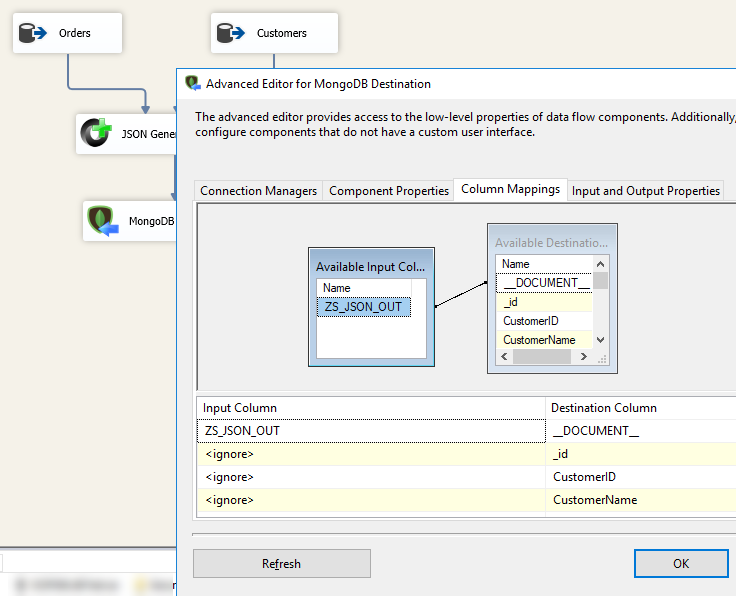Switch to the Component Properties tab
Screen dimensions: 736x596
(389, 191)
